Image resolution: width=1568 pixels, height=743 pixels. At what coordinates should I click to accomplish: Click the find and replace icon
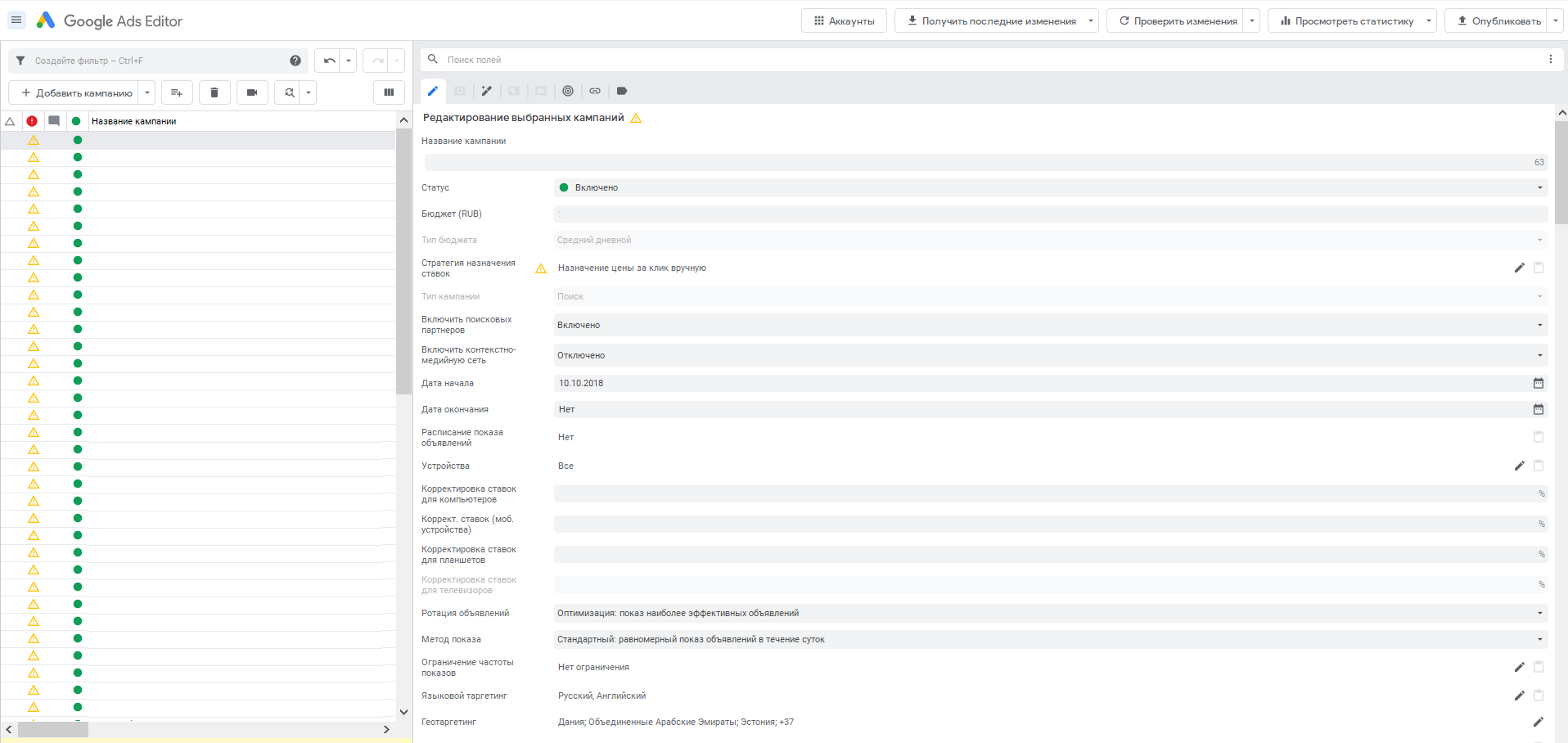pos(289,92)
